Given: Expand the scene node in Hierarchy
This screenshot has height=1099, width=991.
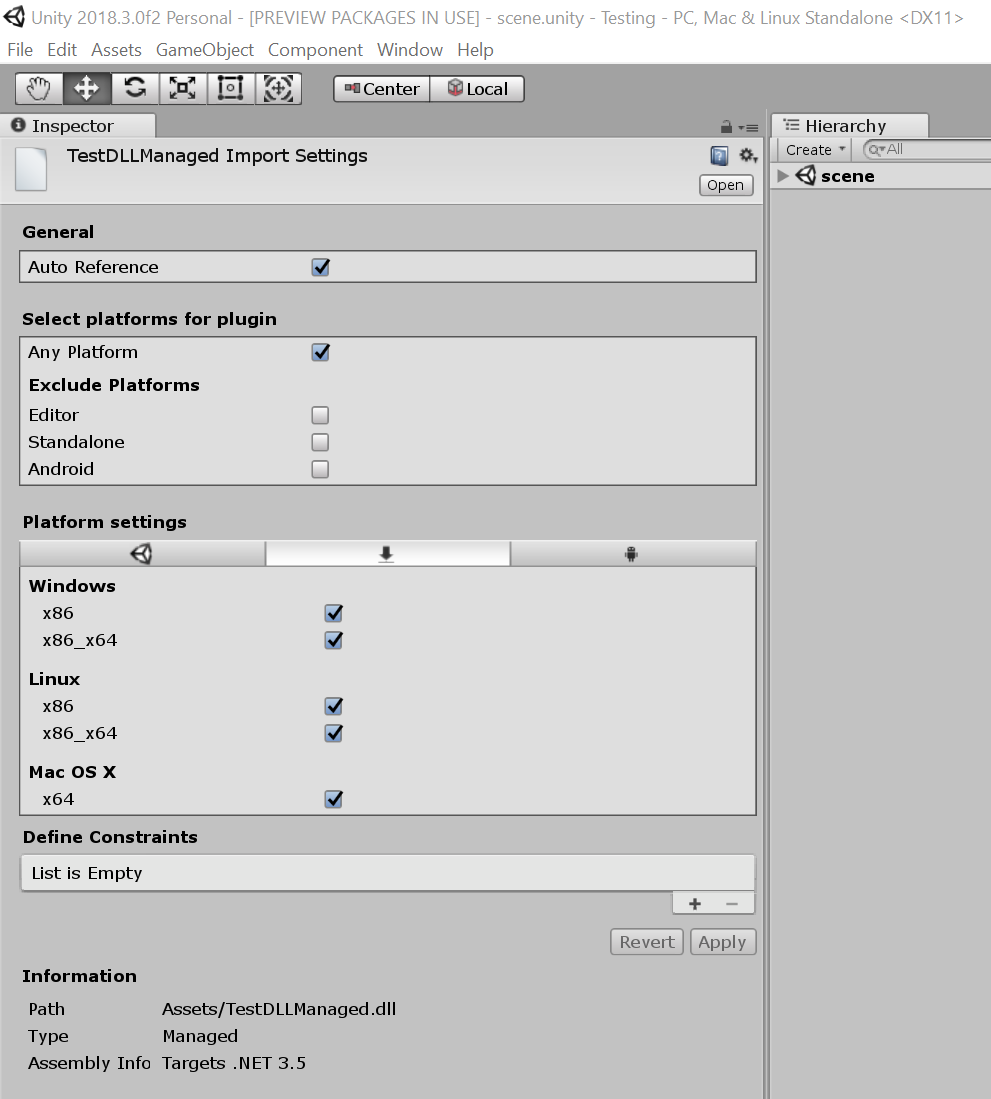Looking at the screenshot, I should click(x=783, y=176).
